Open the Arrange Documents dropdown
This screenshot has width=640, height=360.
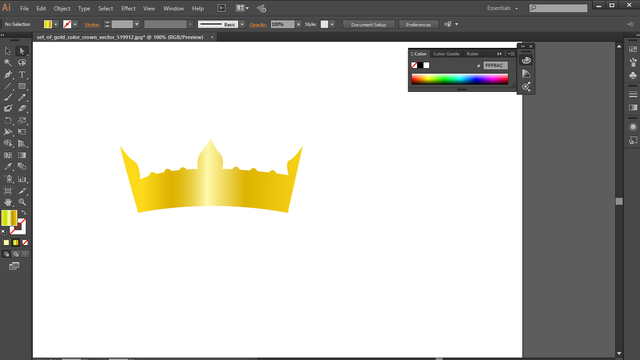pyautogui.click(x=241, y=8)
